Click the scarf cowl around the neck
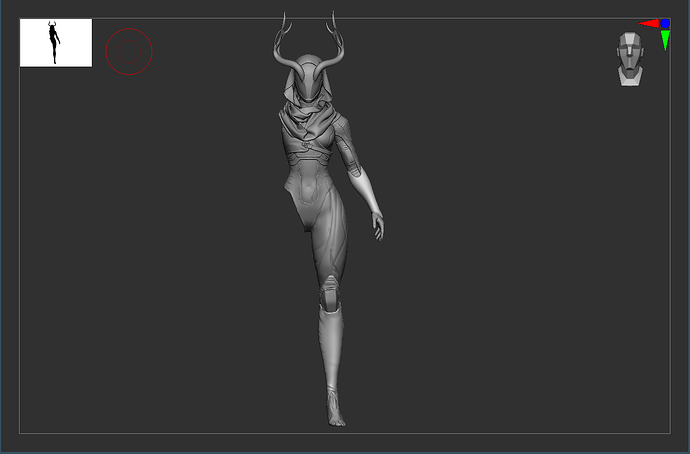This screenshot has height=454, width=690. coord(308,125)
